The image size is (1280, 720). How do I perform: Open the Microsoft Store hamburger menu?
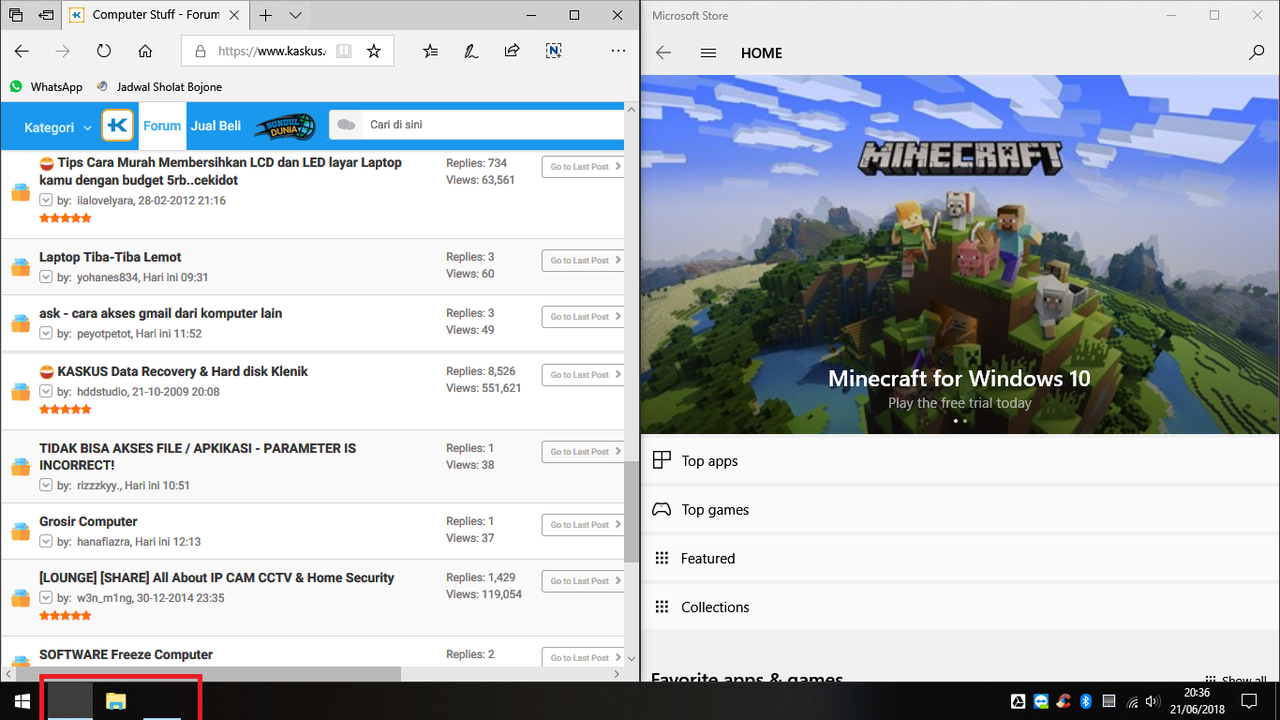[x=709, y=53]
